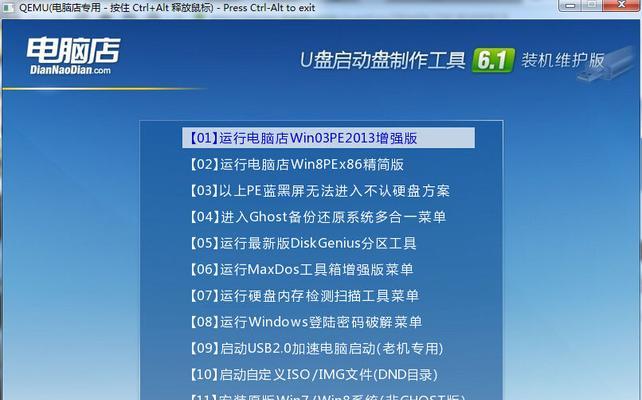
Task: Select [09] USB2.0 accelerated boot entry
Action: (x=316, y=348)
